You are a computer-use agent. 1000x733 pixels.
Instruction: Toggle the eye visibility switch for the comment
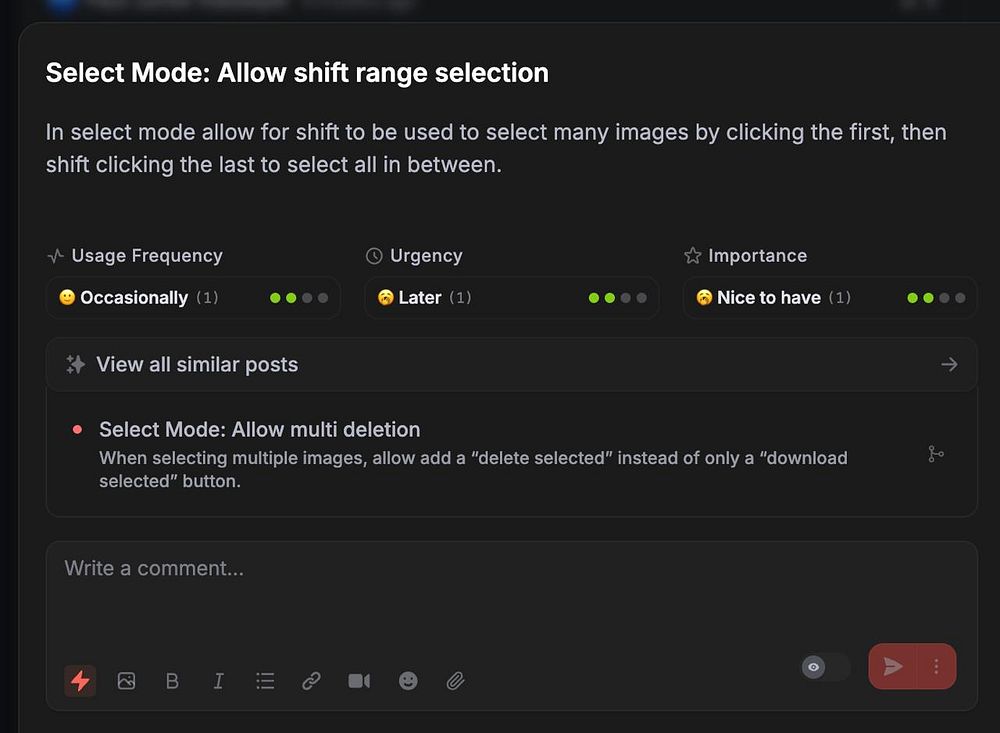click(x=824, y=667)
